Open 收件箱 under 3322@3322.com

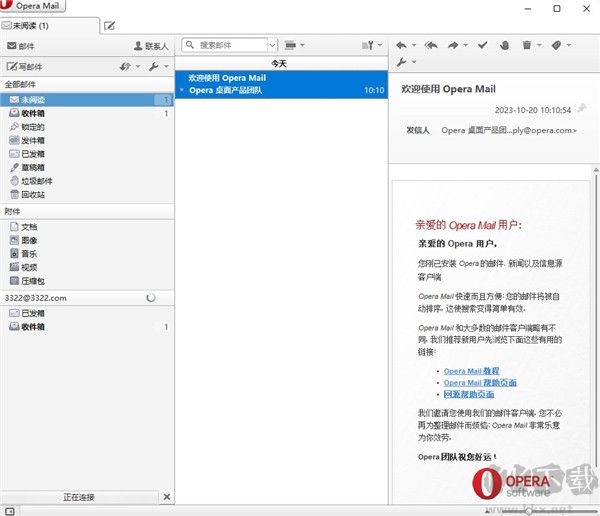pyautogui.click(x=87, y=327)
